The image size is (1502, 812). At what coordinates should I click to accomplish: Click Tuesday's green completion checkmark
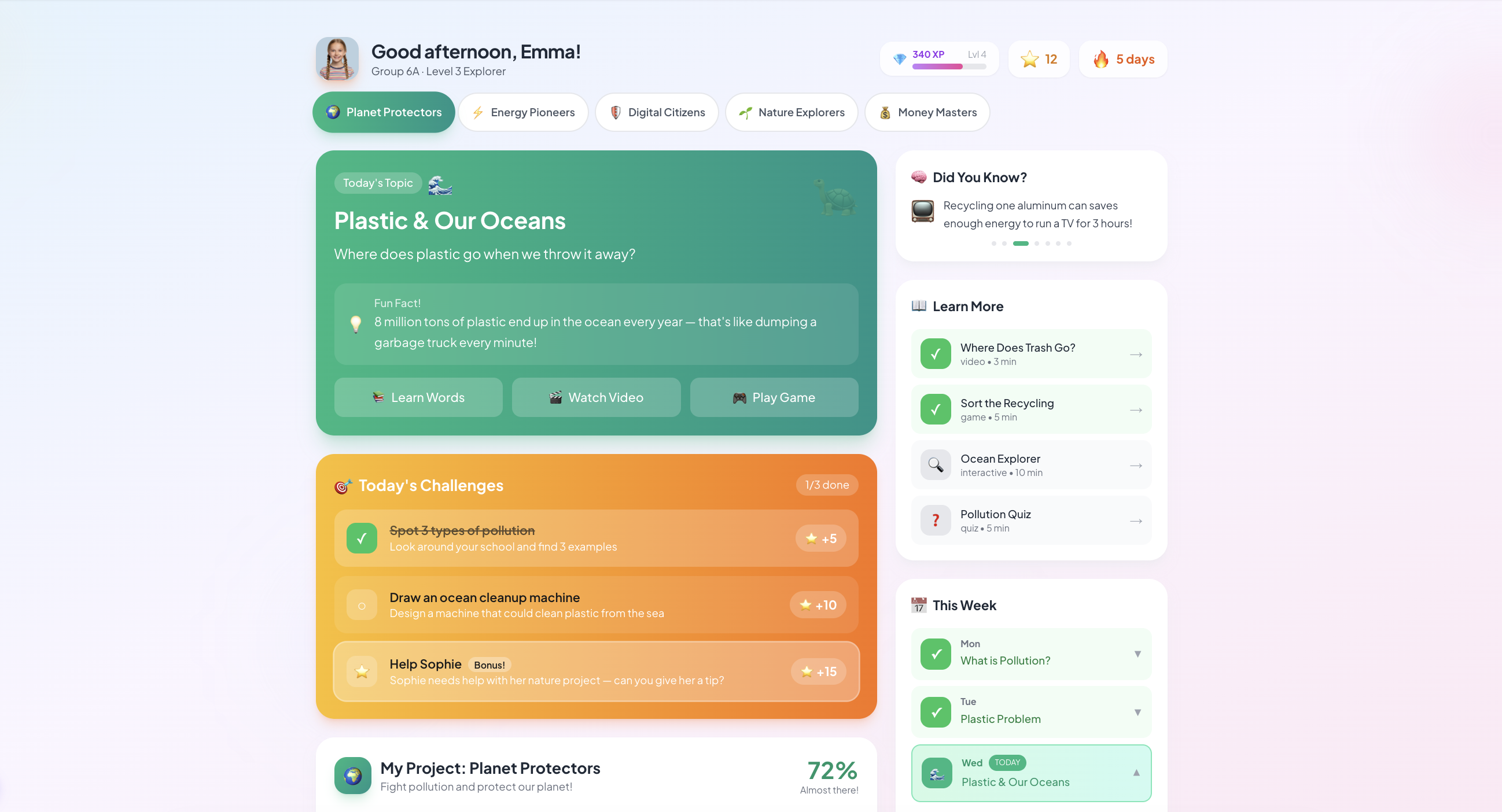pos(935,713)
